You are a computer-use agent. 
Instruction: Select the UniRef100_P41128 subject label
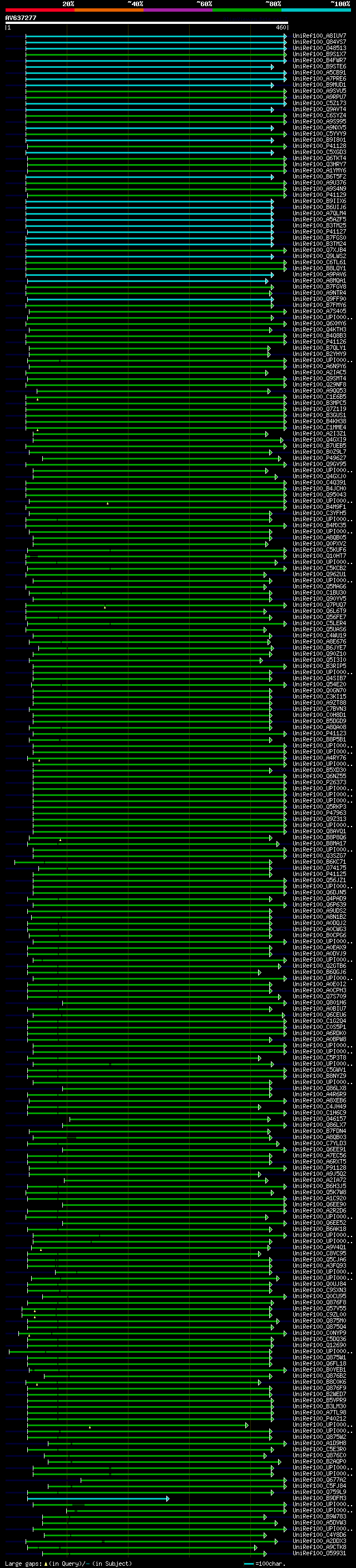319,146
